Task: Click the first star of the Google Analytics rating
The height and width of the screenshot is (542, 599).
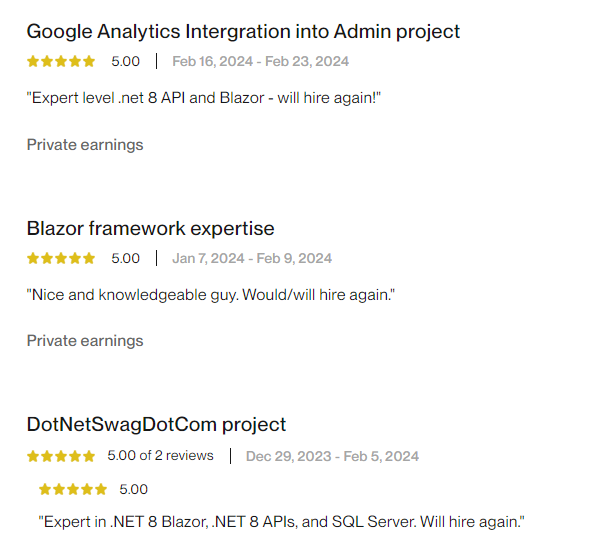Action: (x=33, y=61)
